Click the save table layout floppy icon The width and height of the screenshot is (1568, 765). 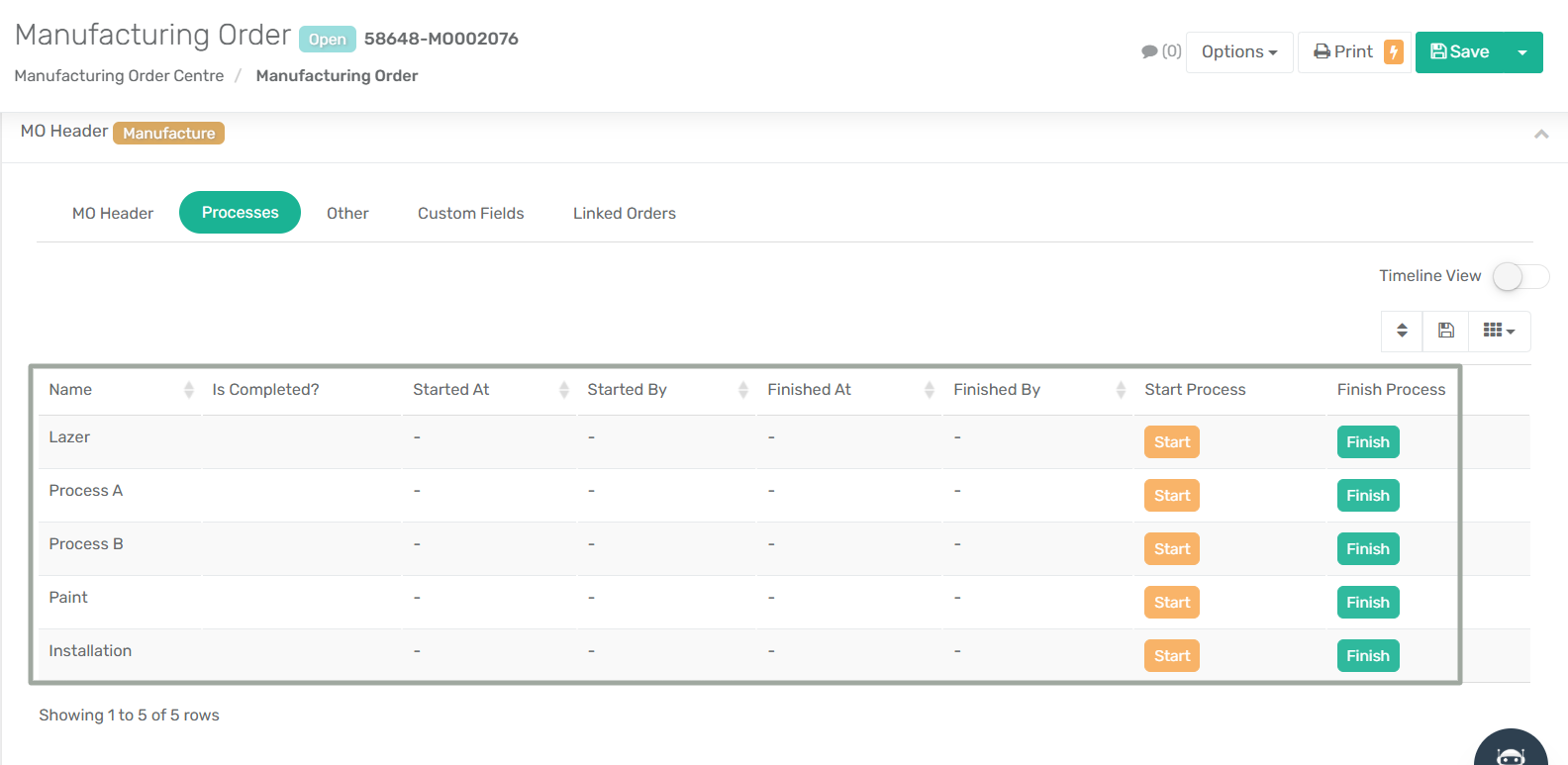coord(1446,331)
